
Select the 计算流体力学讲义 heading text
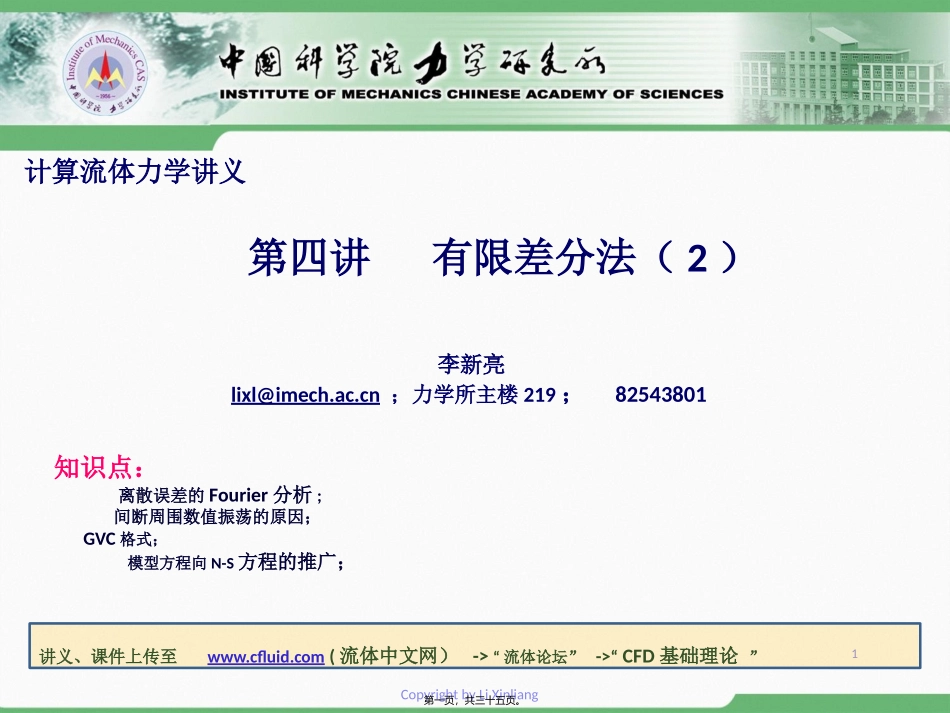[135, 171]
